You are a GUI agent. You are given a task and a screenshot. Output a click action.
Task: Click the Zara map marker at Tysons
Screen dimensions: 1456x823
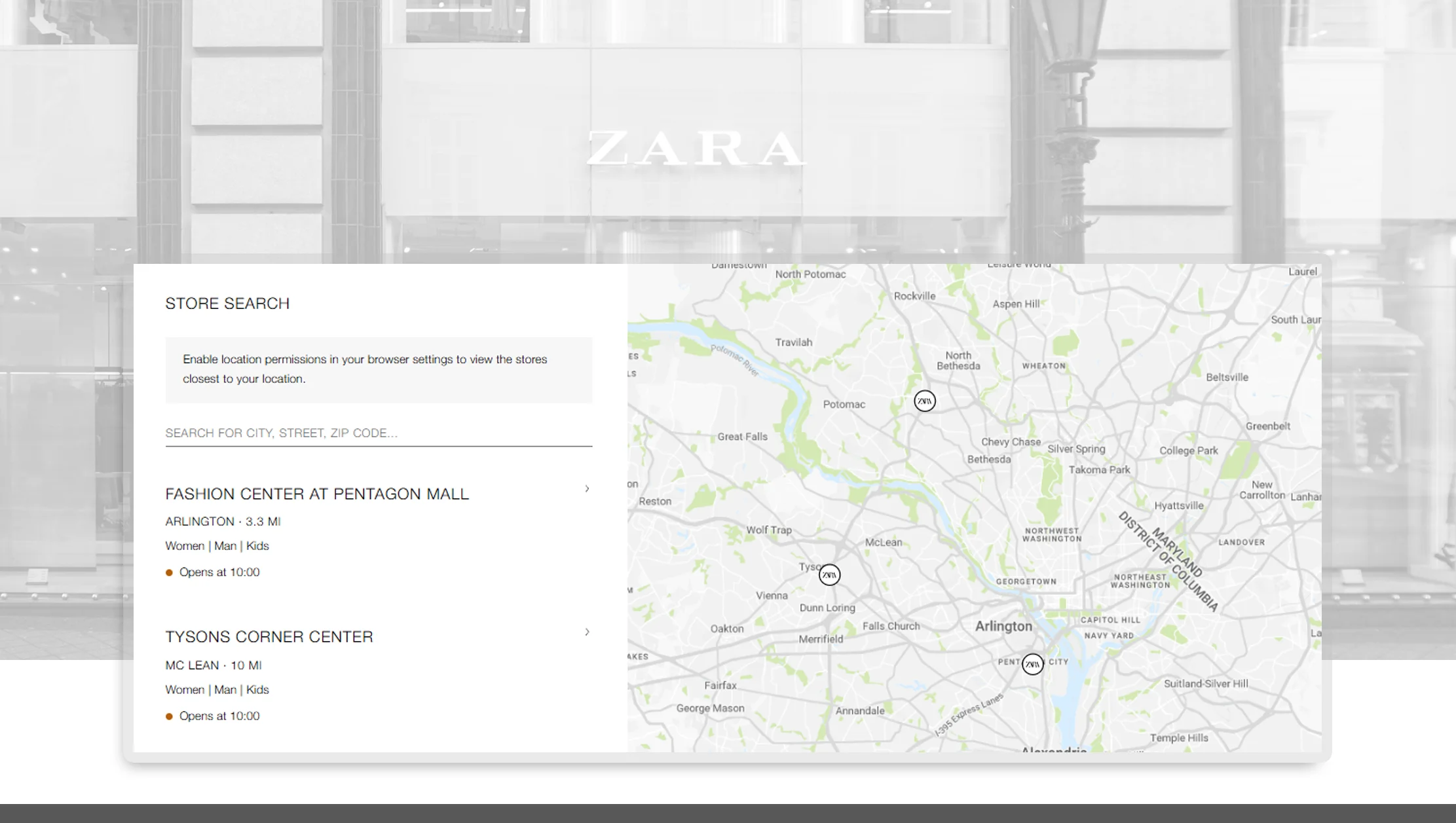(829, 575)
